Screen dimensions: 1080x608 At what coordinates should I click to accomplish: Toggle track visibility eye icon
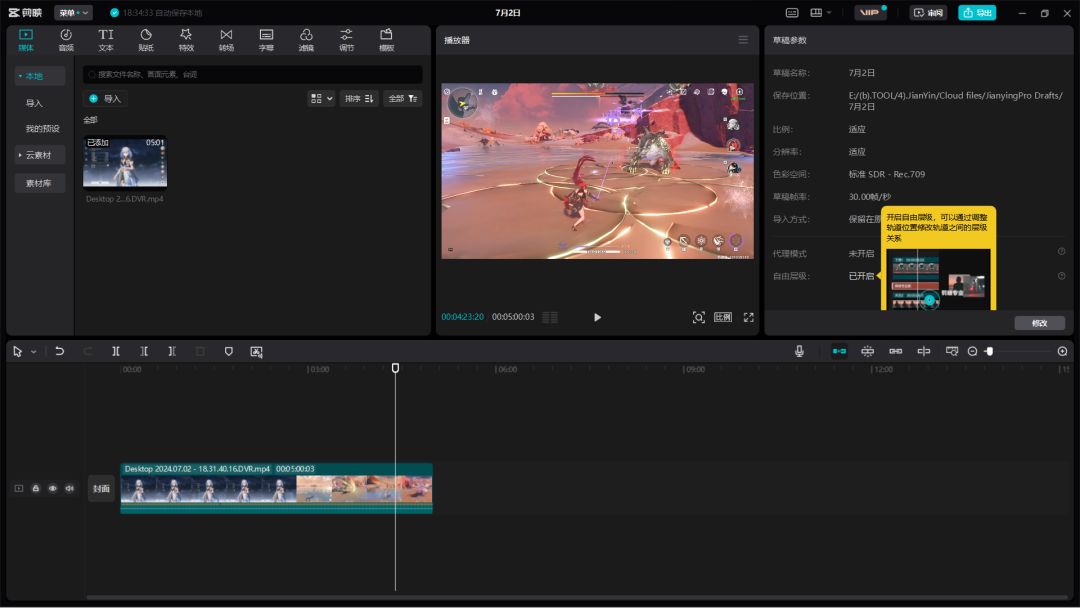(x=52, y=488)
